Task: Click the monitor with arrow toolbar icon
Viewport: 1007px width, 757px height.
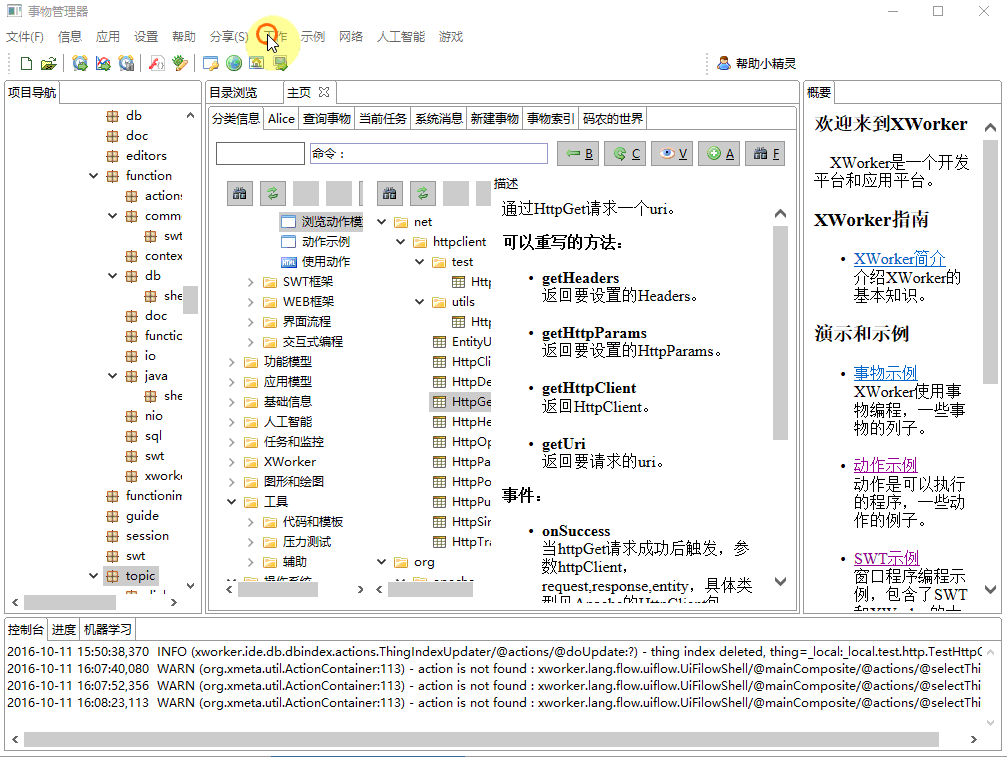Action: click(x=280, y=63)
